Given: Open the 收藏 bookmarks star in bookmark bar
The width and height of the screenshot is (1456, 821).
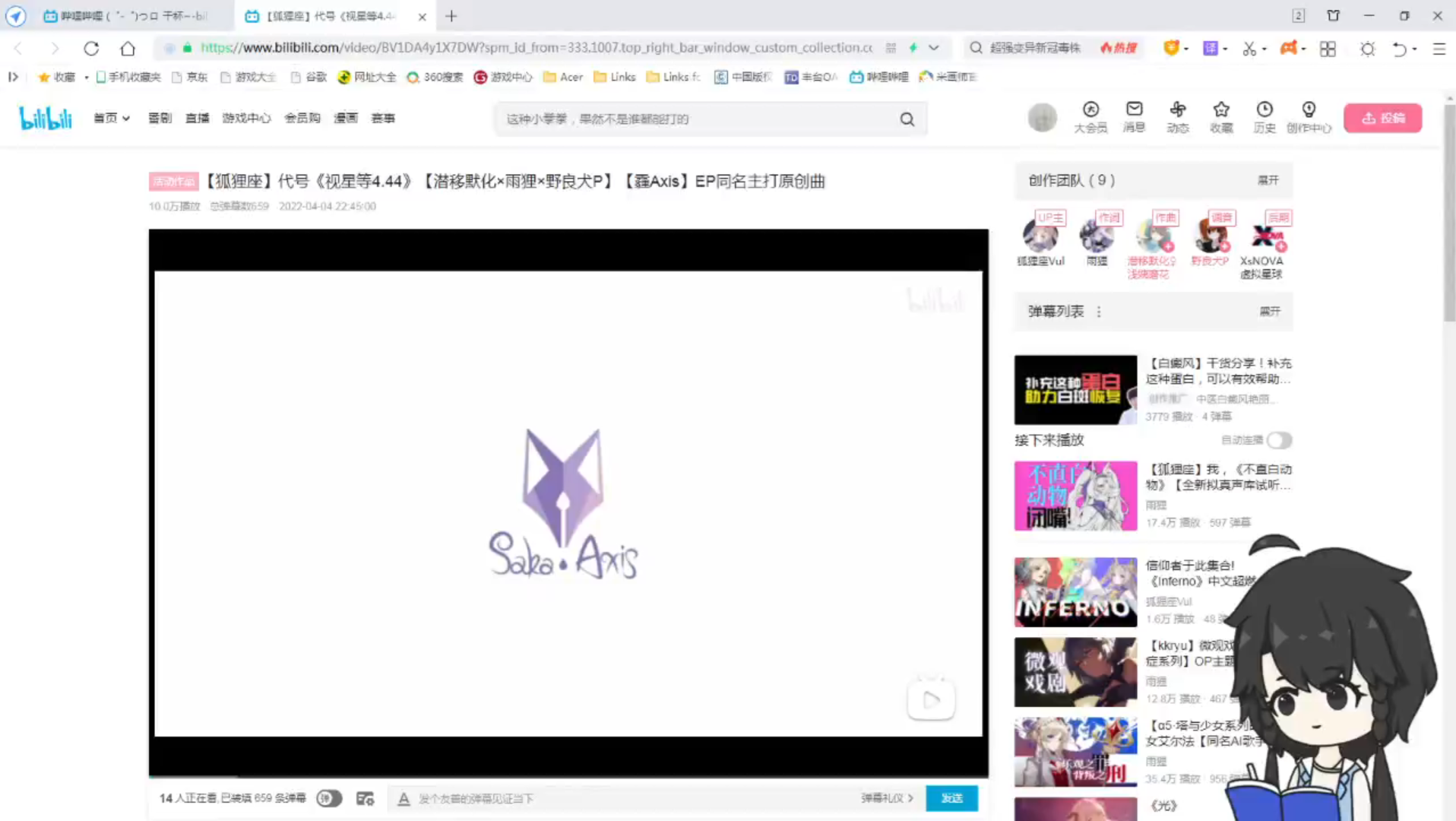Looking at the screenshot, I should click(x=56, y=77).
